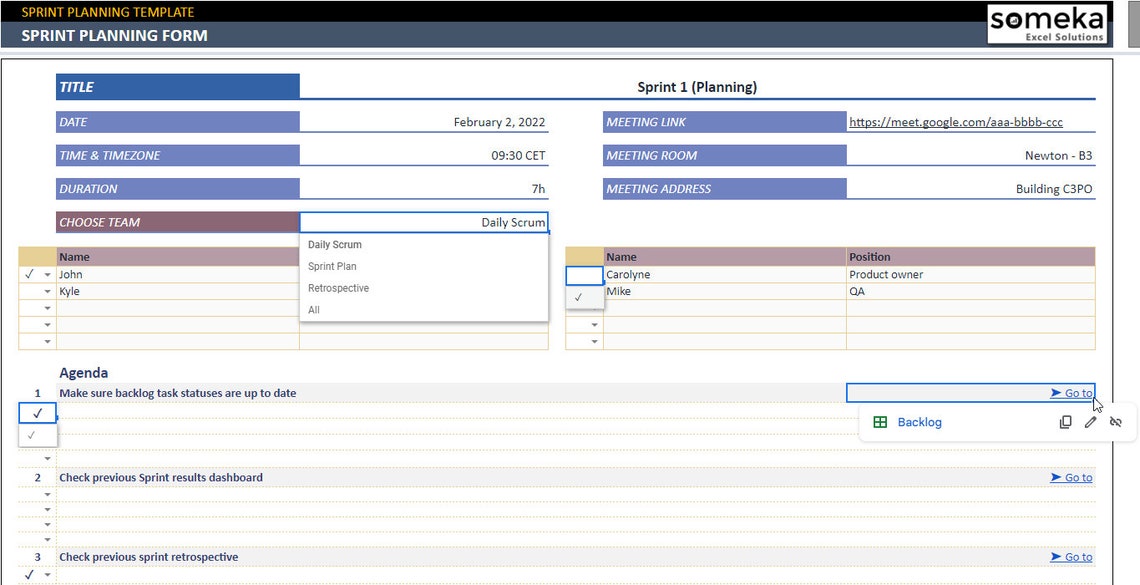
Task: Copy the Backlog link
Action: pos(1066,422)
